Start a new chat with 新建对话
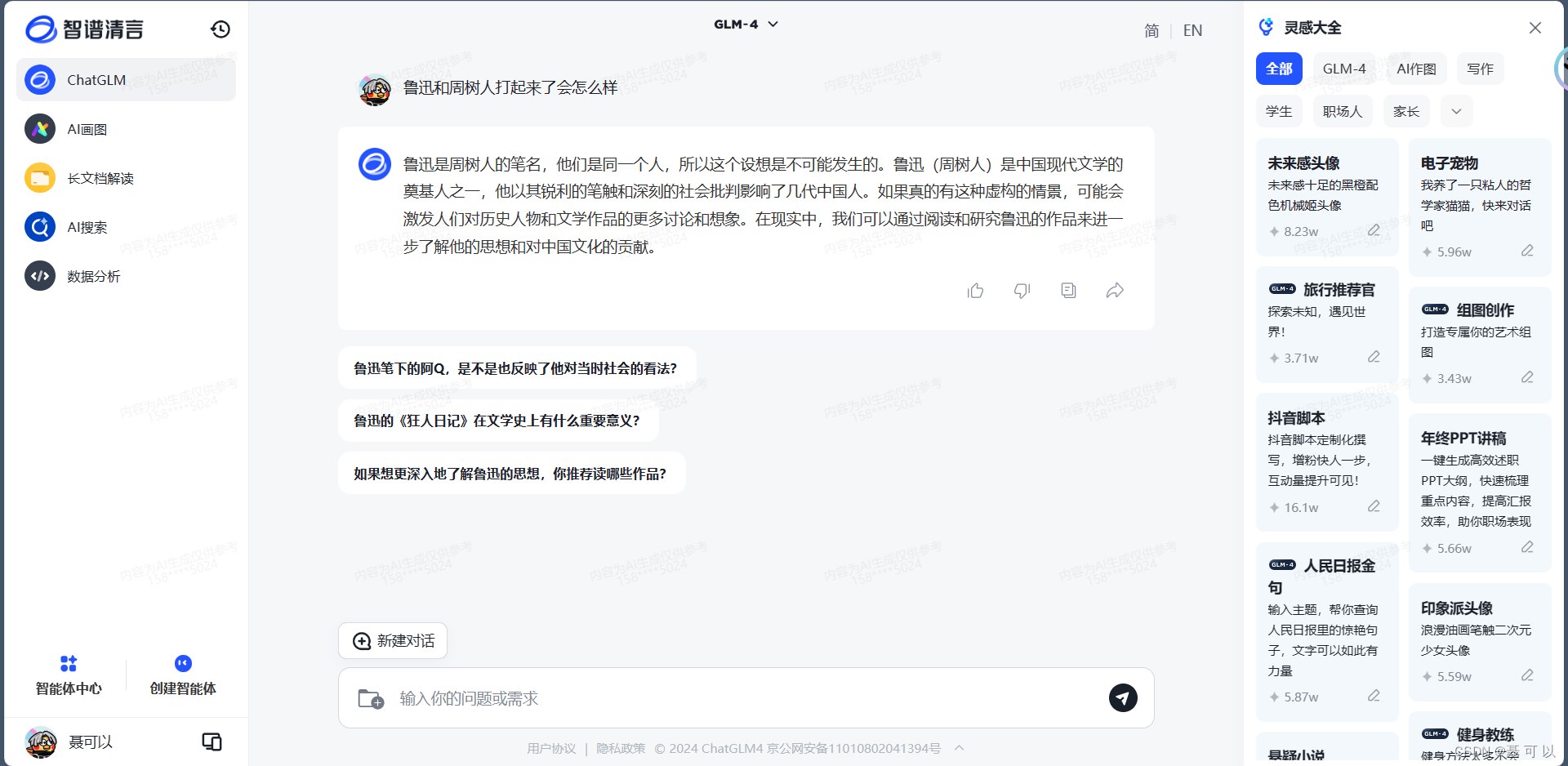Screen dimensions: 1568x766 point(393,641)
